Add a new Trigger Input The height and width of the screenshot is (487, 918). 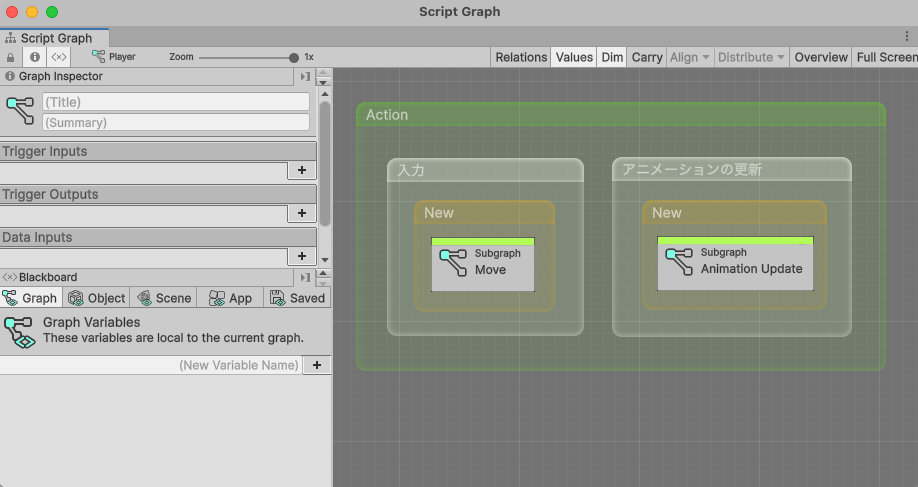tap(302, 170)
